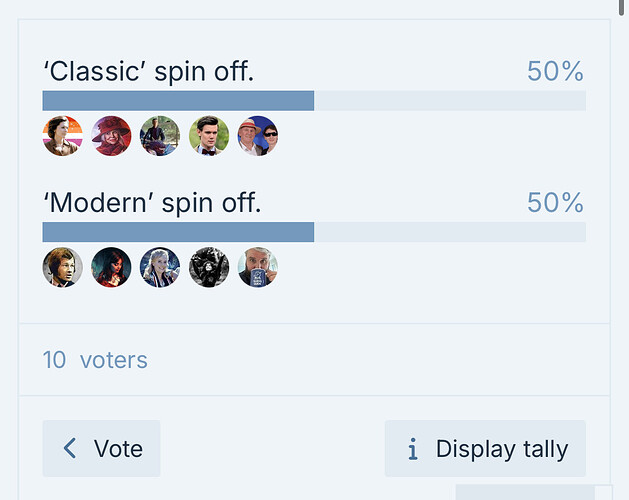Select the dark avatar of a woman in red

click(111, 267)
